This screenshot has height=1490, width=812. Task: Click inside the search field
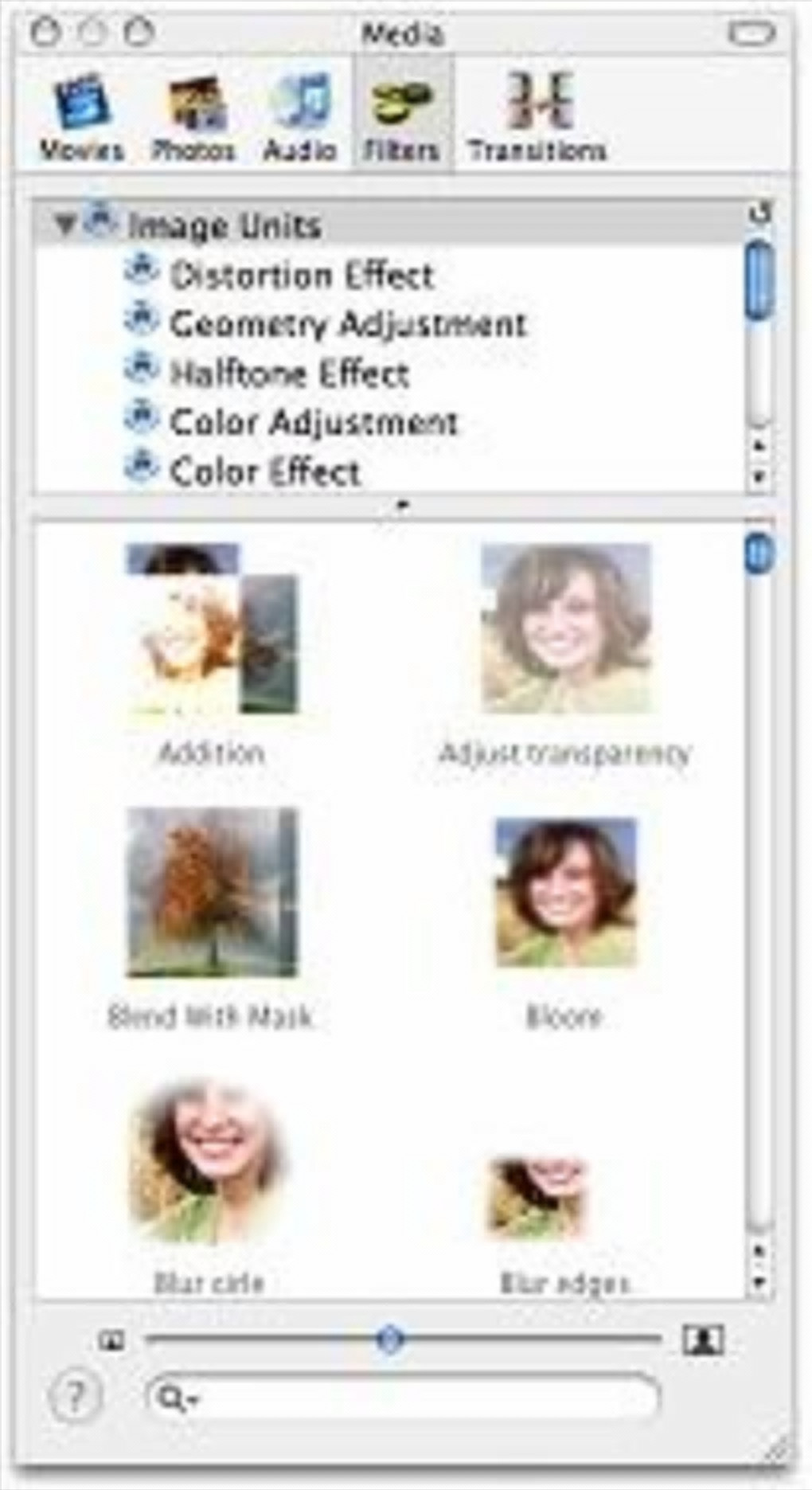(x=403, y=1398)
